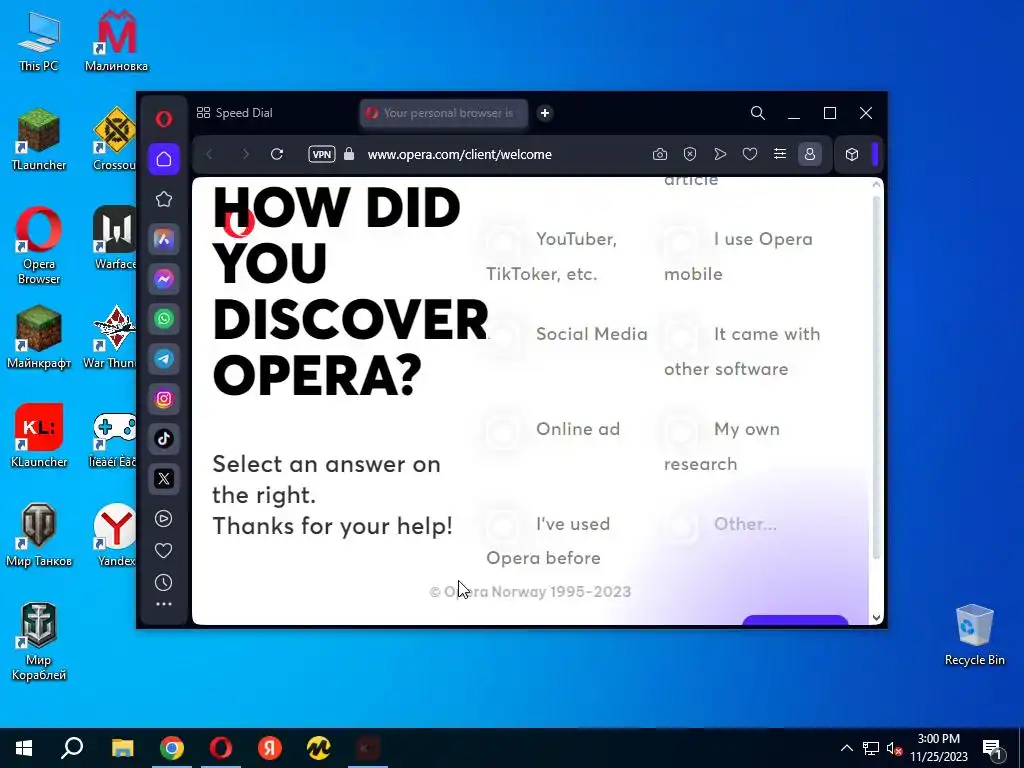Image resolution: width=1024 pixels, height=768 pixels.
Task: View site security lock icon
Action: pyautogui.click(x=349, y=153)
